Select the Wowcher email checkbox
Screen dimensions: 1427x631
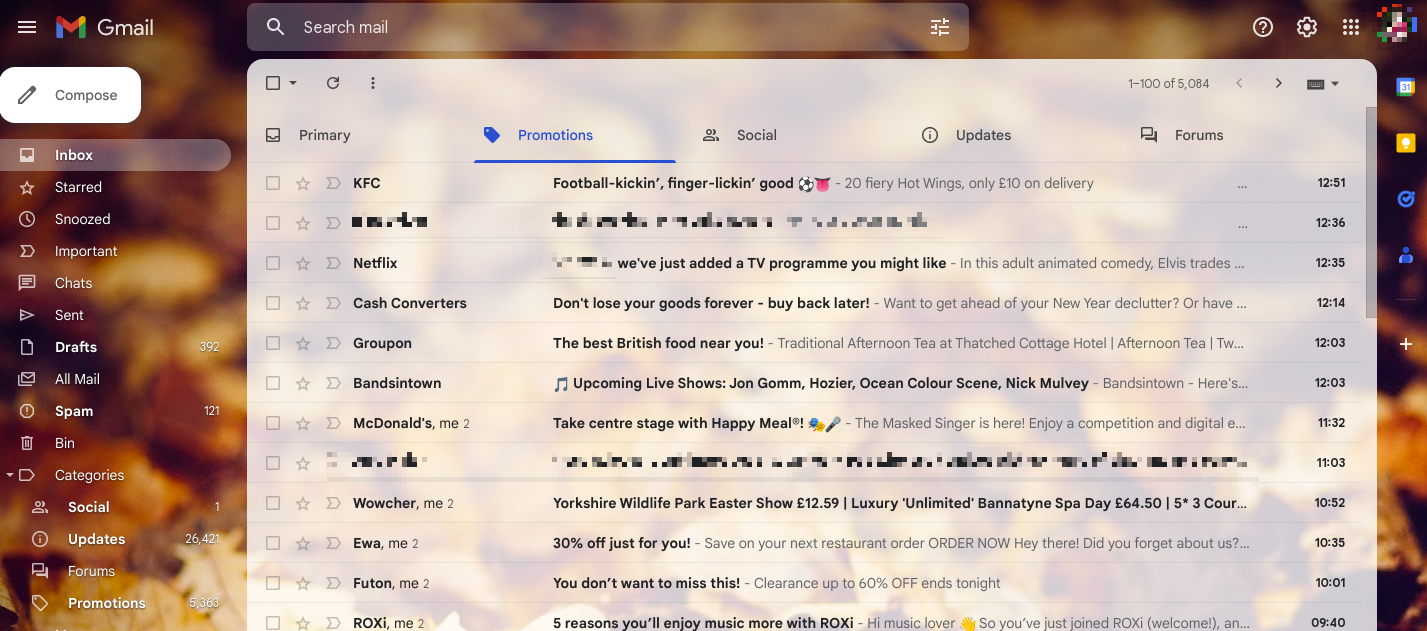click(x=273, y=503)
